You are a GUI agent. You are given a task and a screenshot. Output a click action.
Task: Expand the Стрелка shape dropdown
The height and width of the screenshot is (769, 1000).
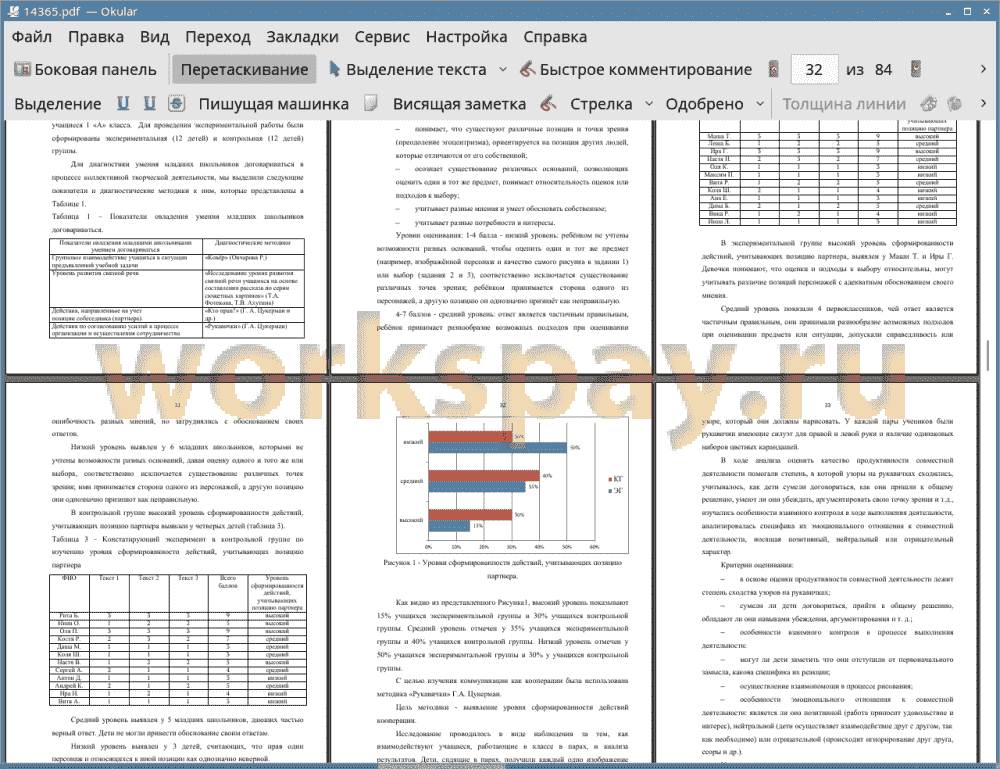649,104
